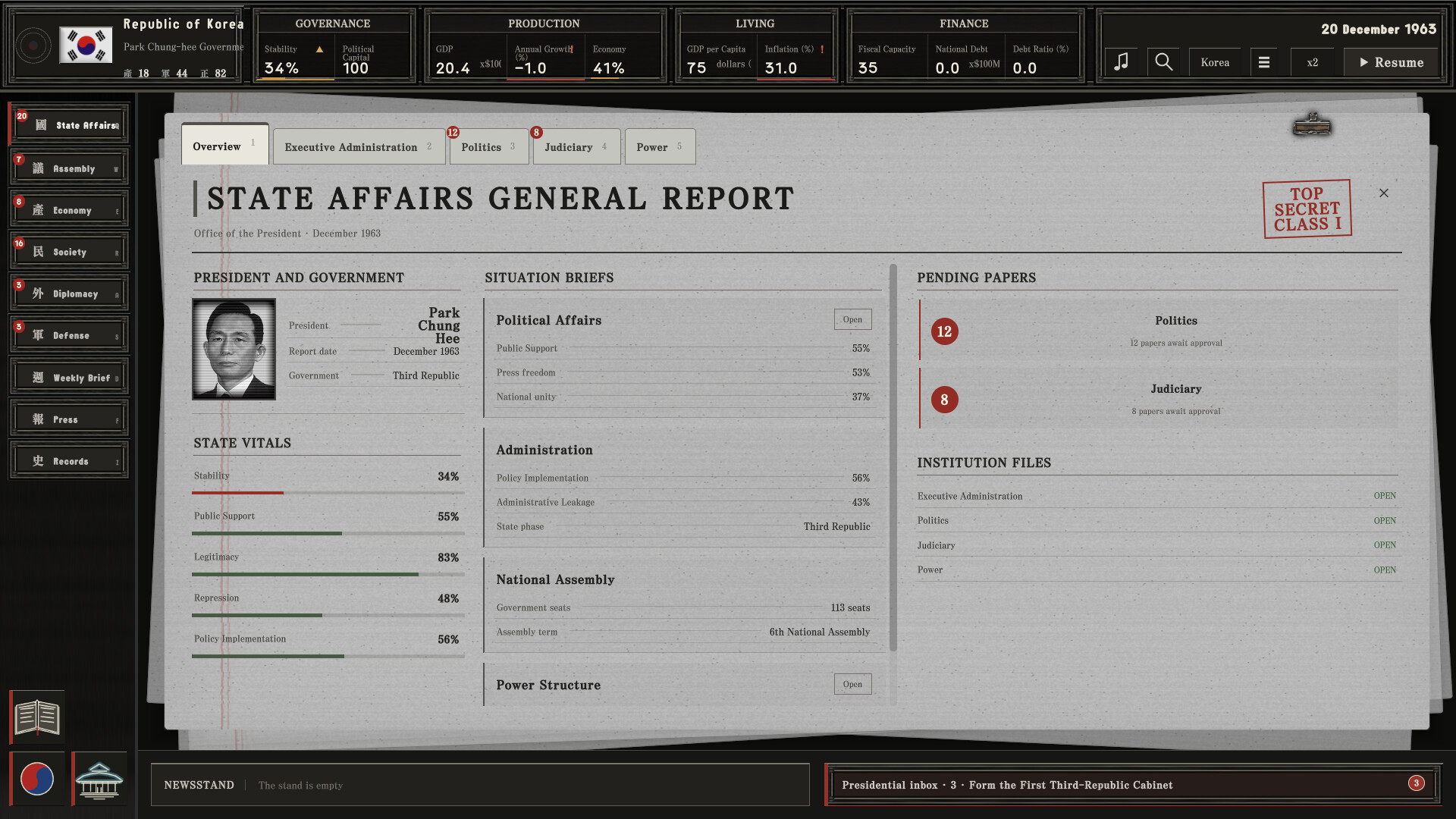The width and height of the screenshot is (1456, 819).
Task: Click the South Korean flag
Action: (x=86, y=45)
